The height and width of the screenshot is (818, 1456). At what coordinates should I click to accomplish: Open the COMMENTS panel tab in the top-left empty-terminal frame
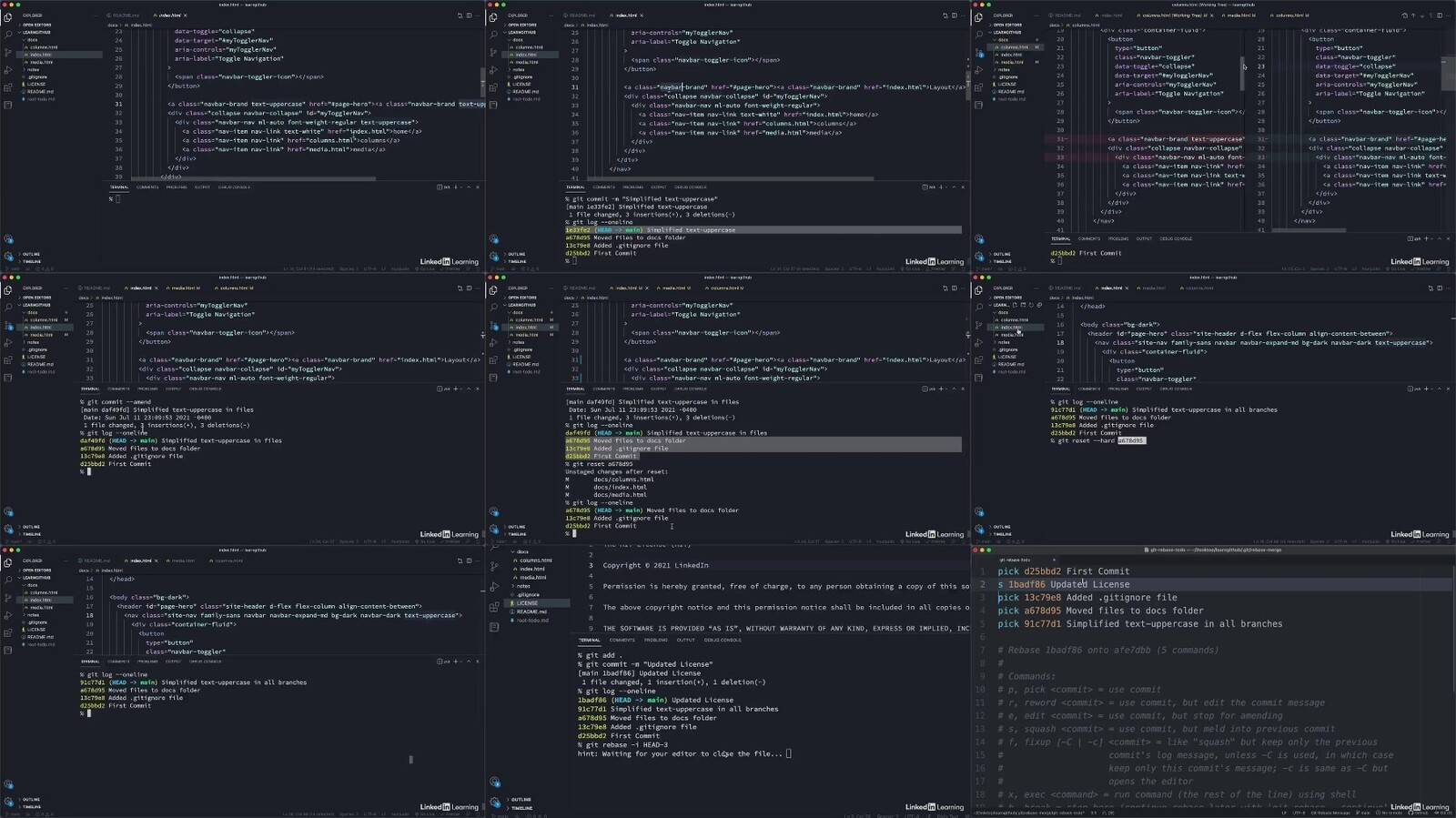point(147,187)
